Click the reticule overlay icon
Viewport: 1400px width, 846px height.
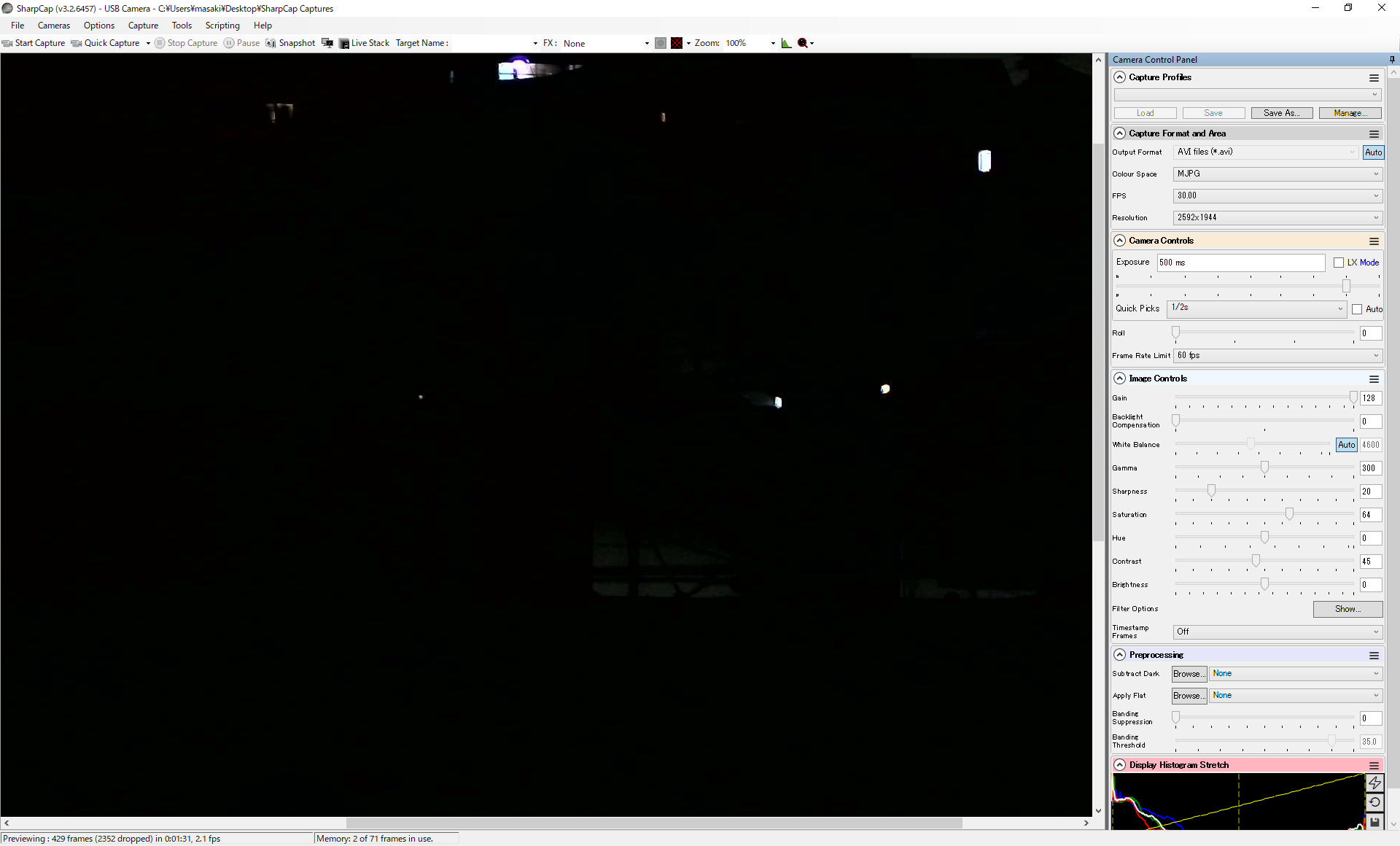click(x=677, y=43)
